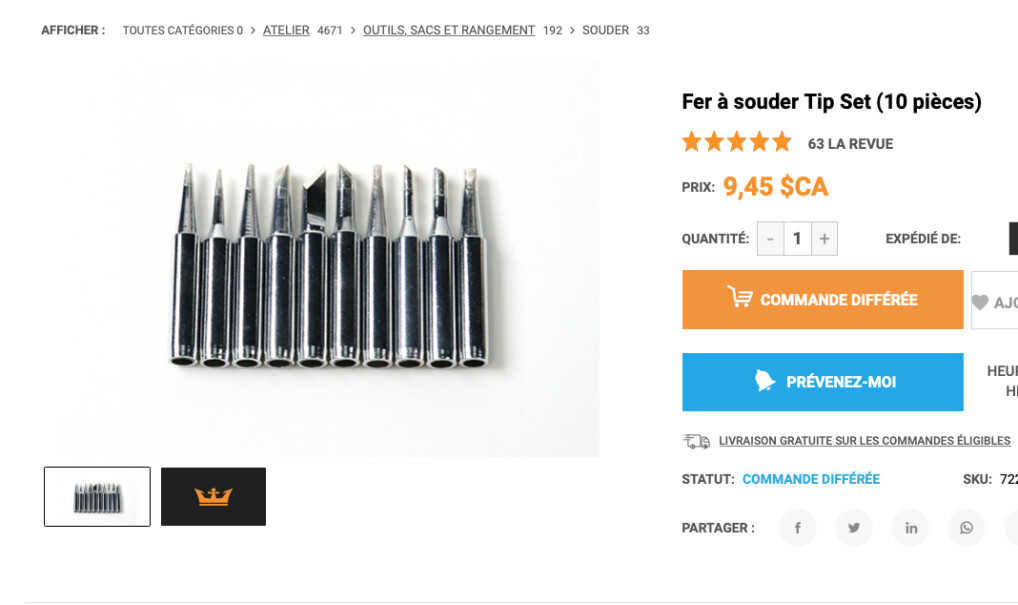
Task: Select the Souder breadcrumb item
Action: click(605, 30)
